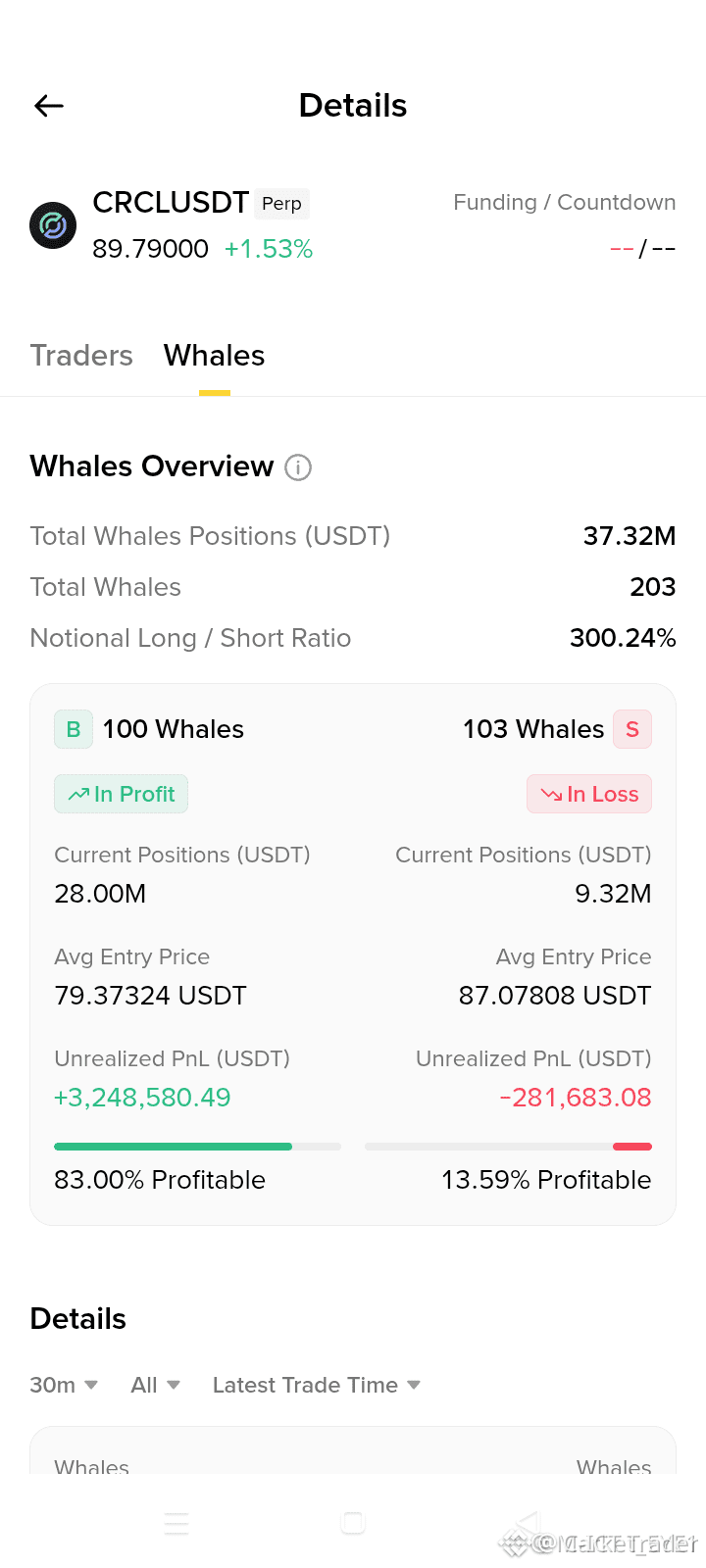Screen dimensions: 706x1568
Task: Select the red S sell badge
Action: coord(632,729)
